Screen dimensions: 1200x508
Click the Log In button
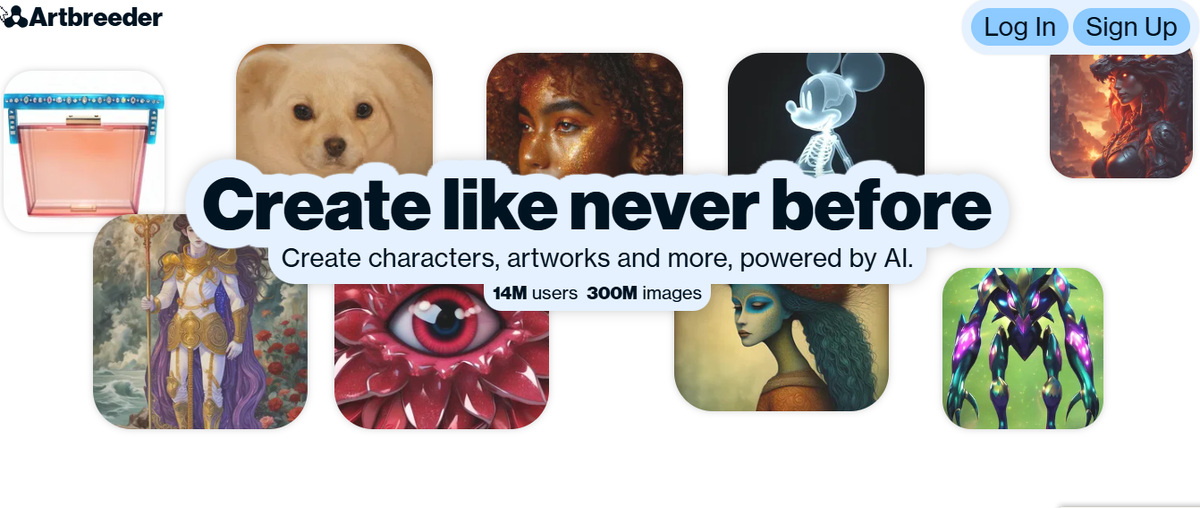1019,27
